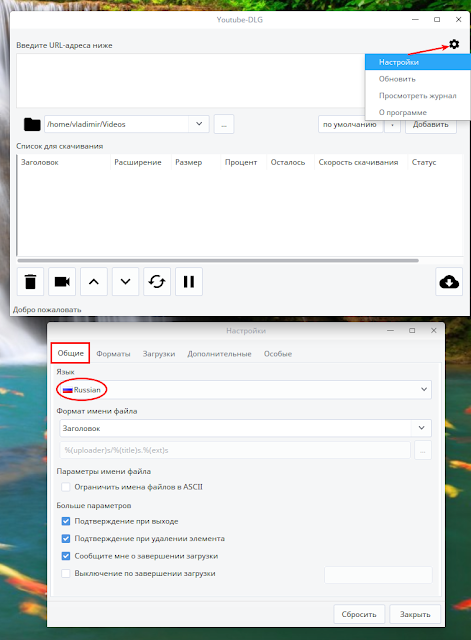Image resolution: width=471 pixels, height=640 pixels.
Task: Uncheck Подтверждение при выходе
Action: [66, 521]
